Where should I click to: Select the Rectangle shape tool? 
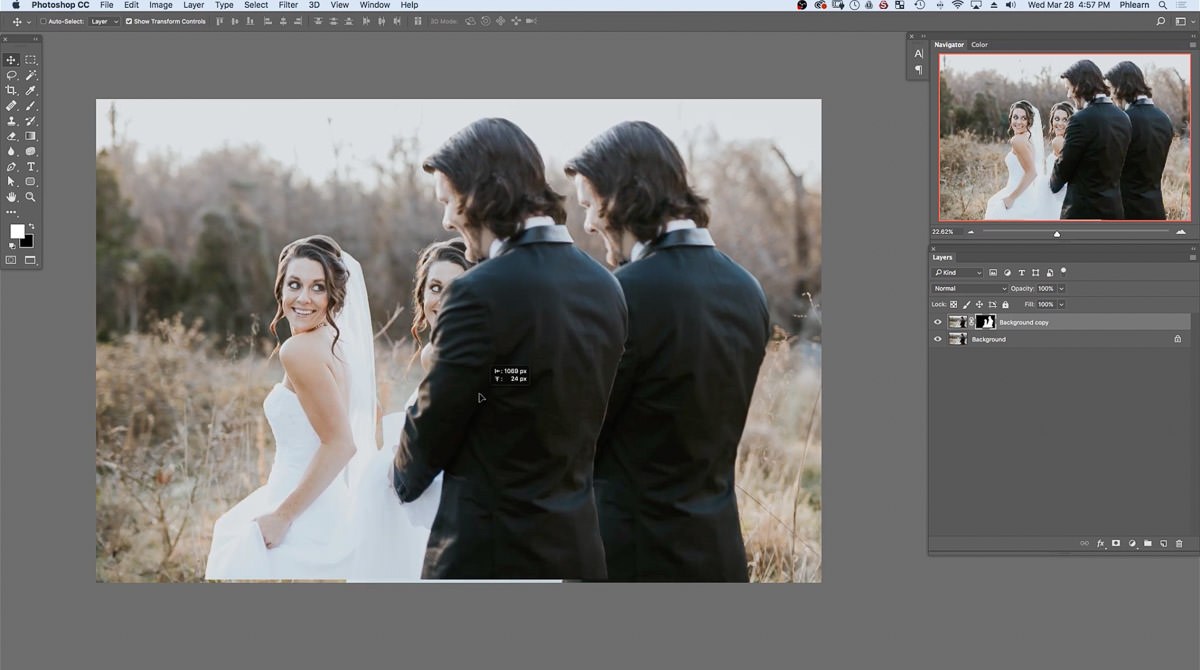(x=31, y=182)
